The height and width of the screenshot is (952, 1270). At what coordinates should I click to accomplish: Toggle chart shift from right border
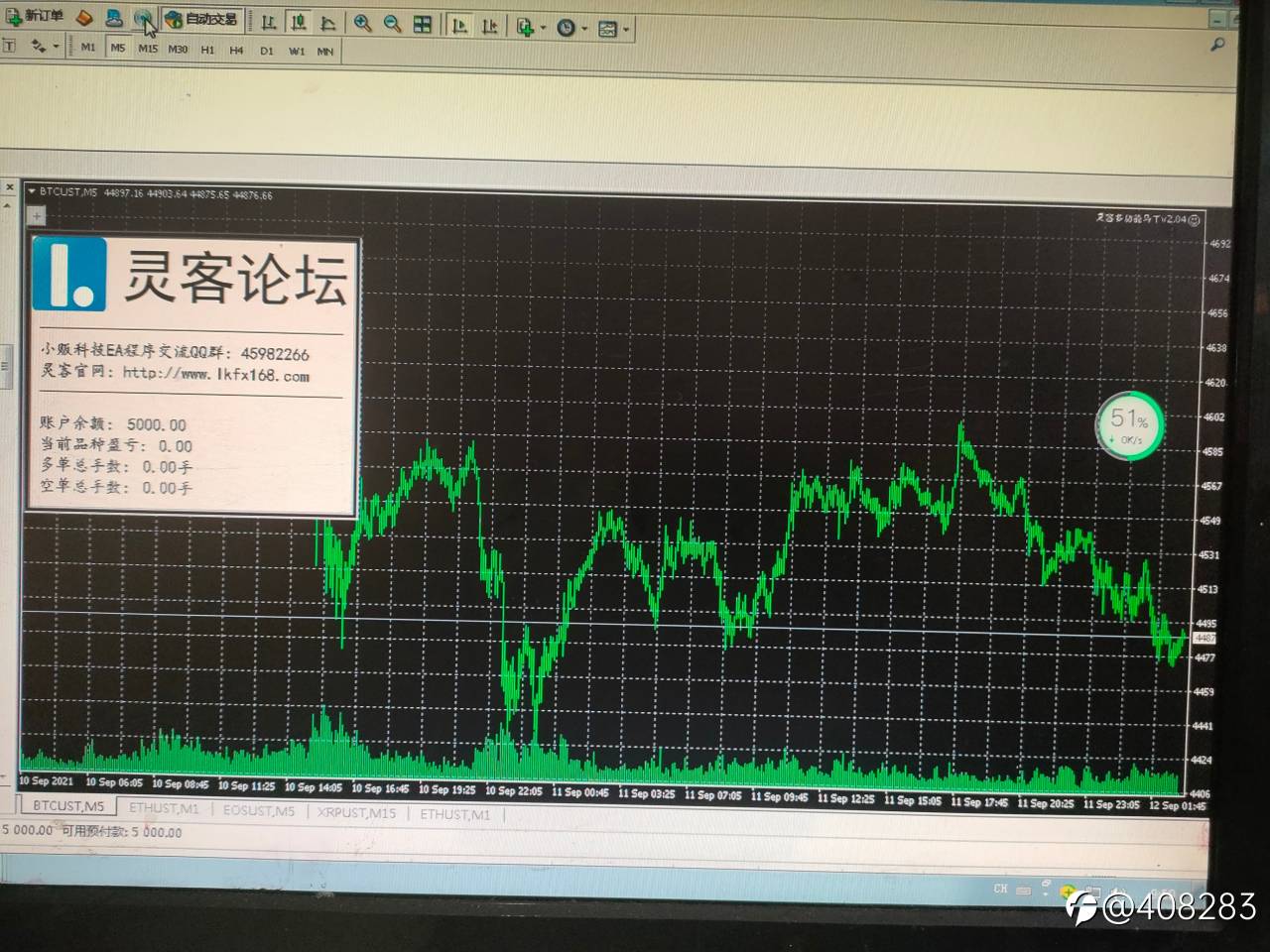489,27
